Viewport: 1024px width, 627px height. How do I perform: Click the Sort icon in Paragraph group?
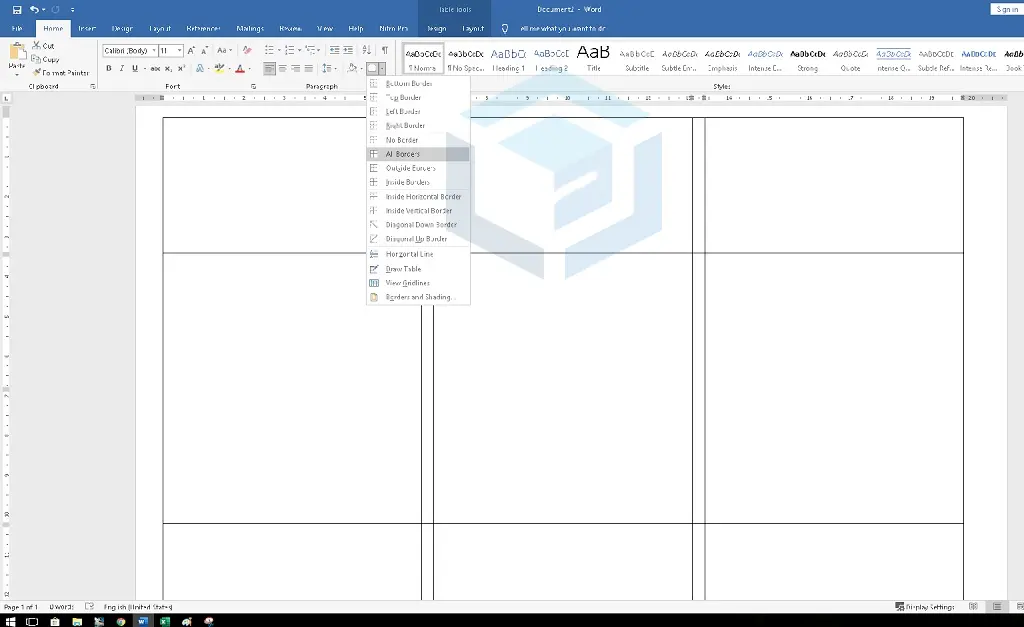[367, 50]
